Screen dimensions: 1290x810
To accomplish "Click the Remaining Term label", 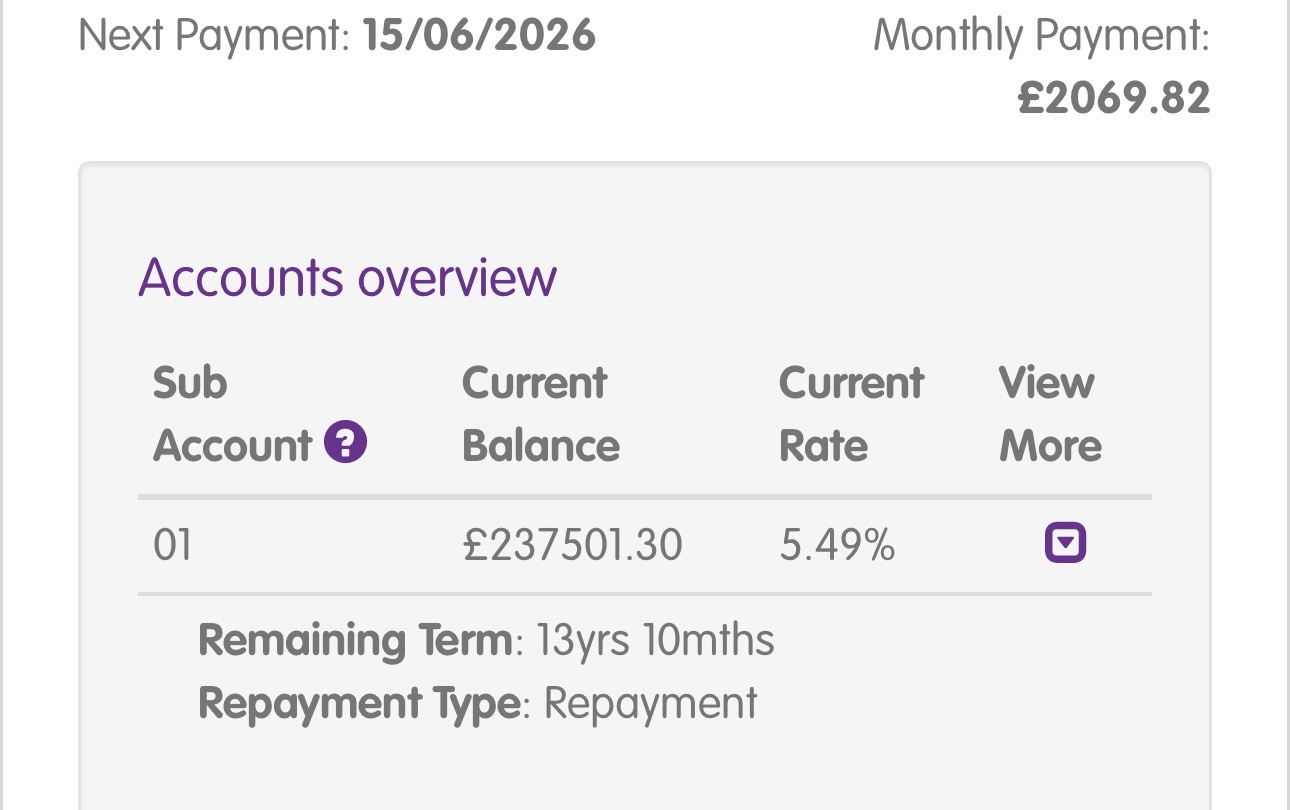I will point(355,640).
